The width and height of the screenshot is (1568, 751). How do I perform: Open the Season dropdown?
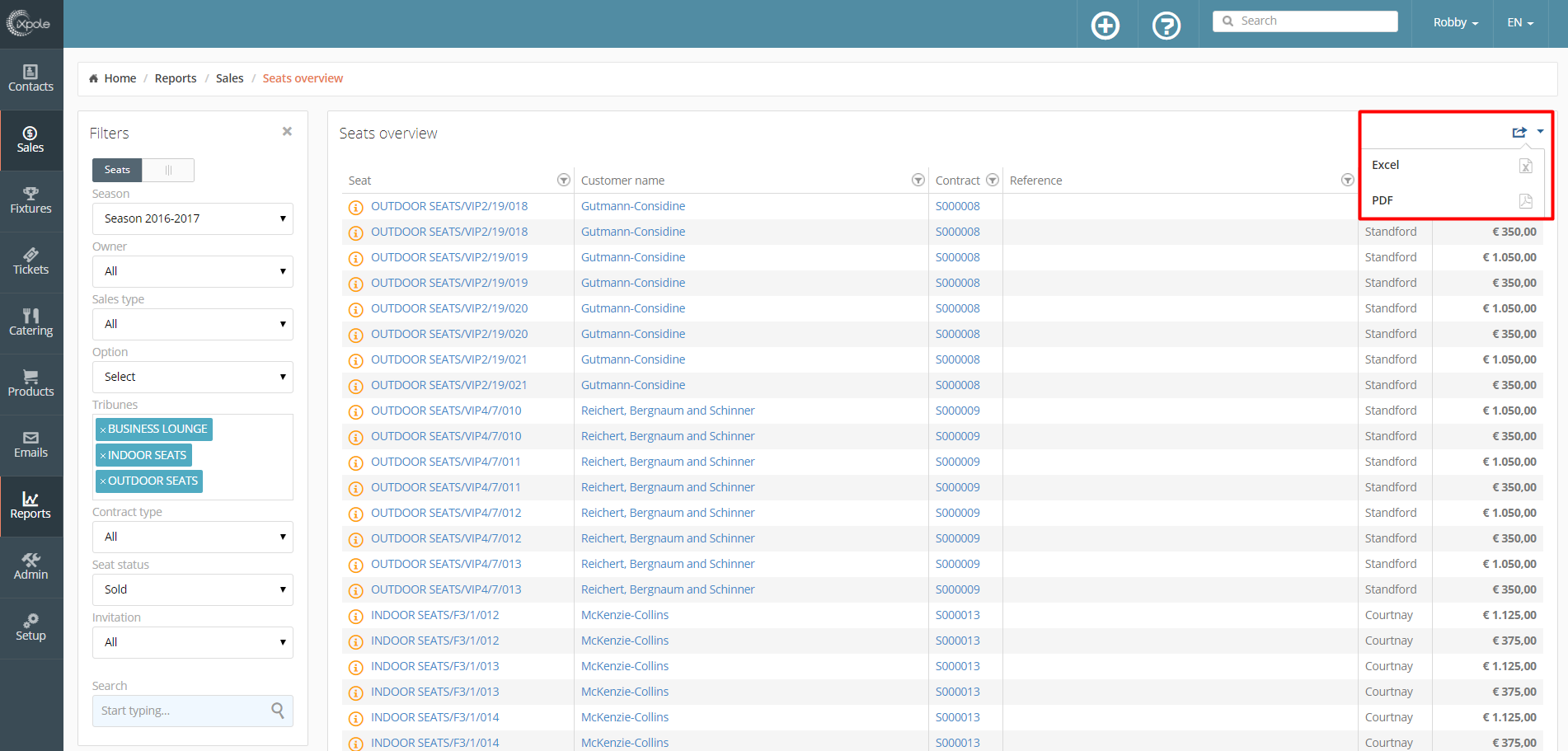(x=193, y=218)
